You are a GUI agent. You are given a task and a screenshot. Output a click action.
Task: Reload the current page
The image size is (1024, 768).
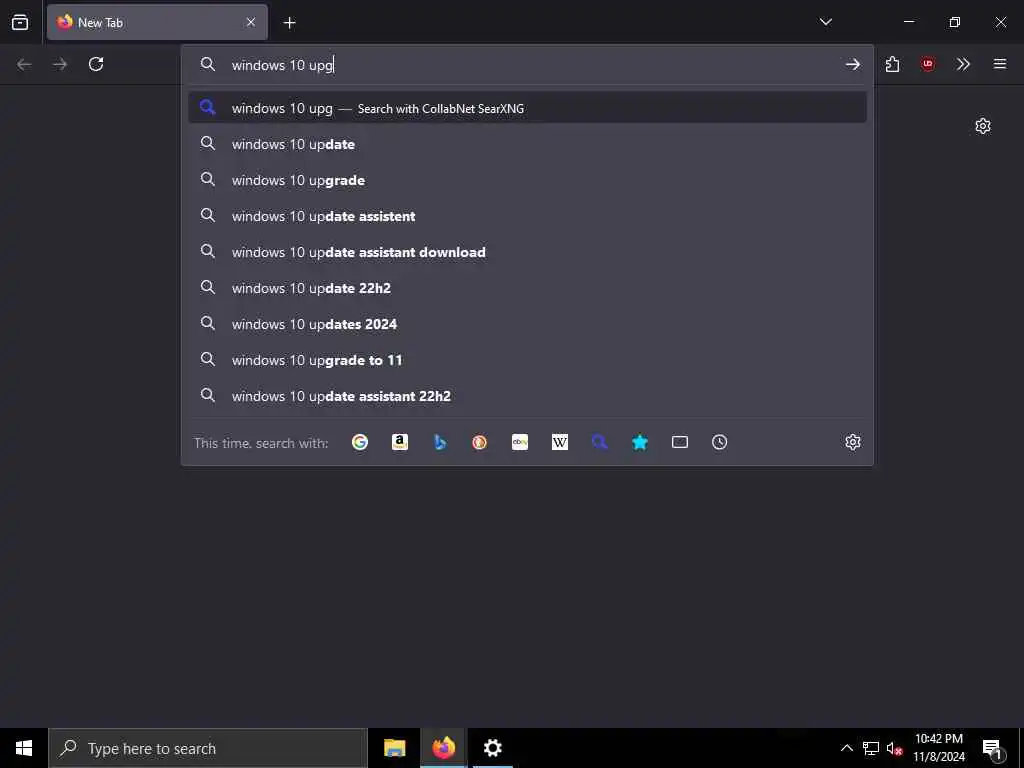[96, 64]
